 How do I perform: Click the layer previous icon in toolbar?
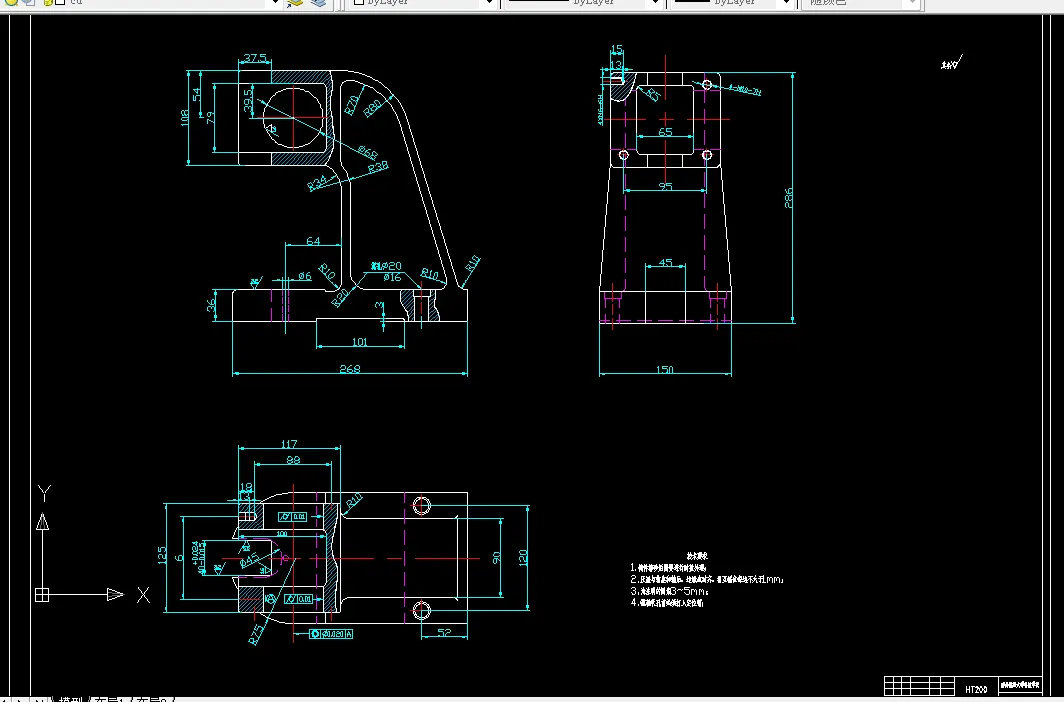click(318, 3)
